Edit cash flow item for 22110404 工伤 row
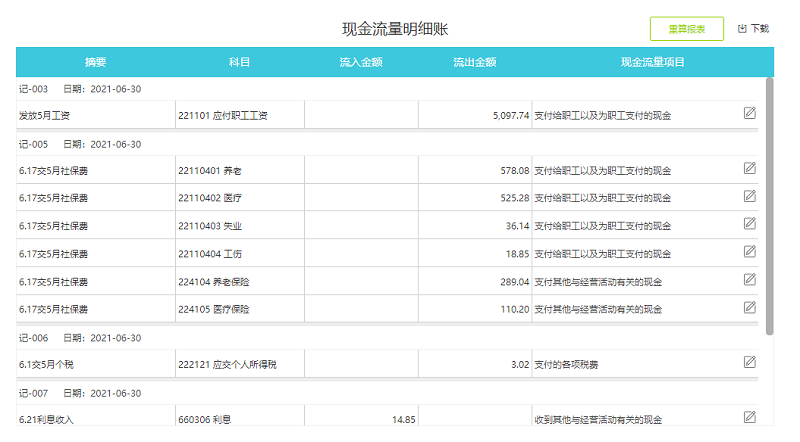Screen dimensions: 800x442 click(x=749, y=251)
